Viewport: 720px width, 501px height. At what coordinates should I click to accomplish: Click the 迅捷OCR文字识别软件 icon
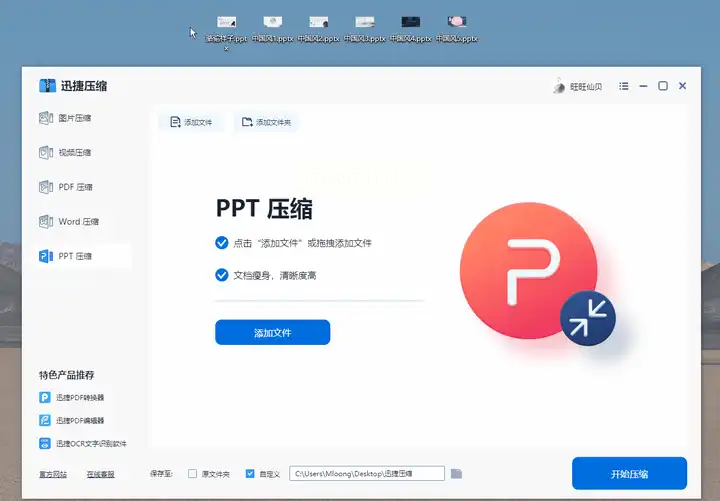coord(45,444)
